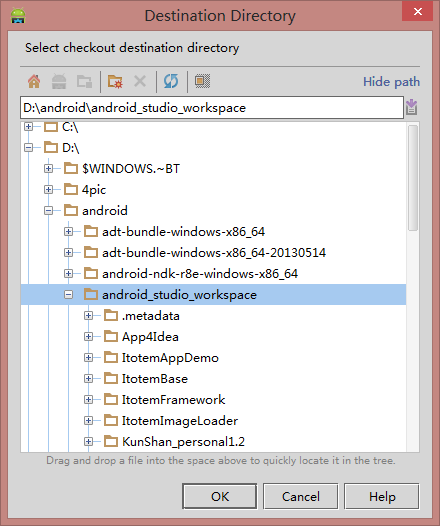The width and height of the screenshot is (440, 526).
Task: Select the $WINDOWS.~BT row
Action: pyautogui.click(x=213, y=168)
